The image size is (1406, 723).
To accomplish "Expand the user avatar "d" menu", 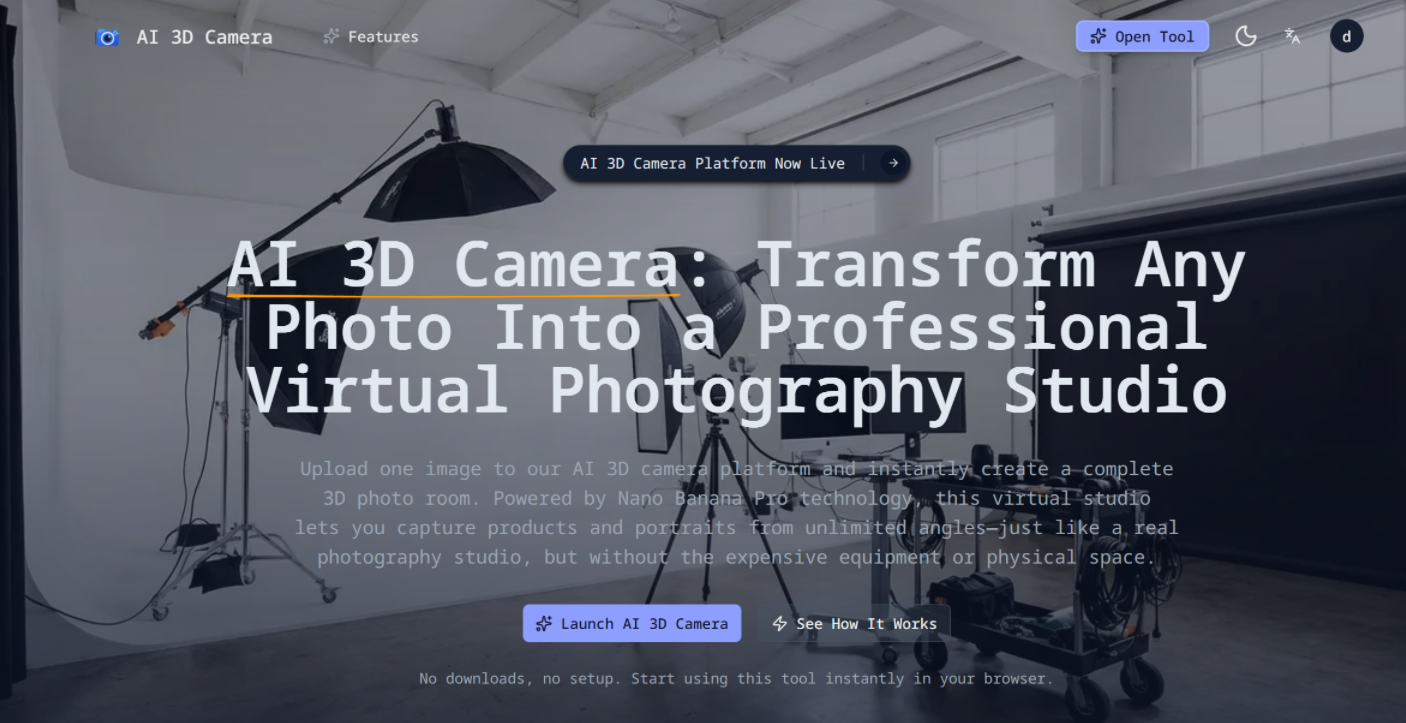I will click(x=1346, y=37).
